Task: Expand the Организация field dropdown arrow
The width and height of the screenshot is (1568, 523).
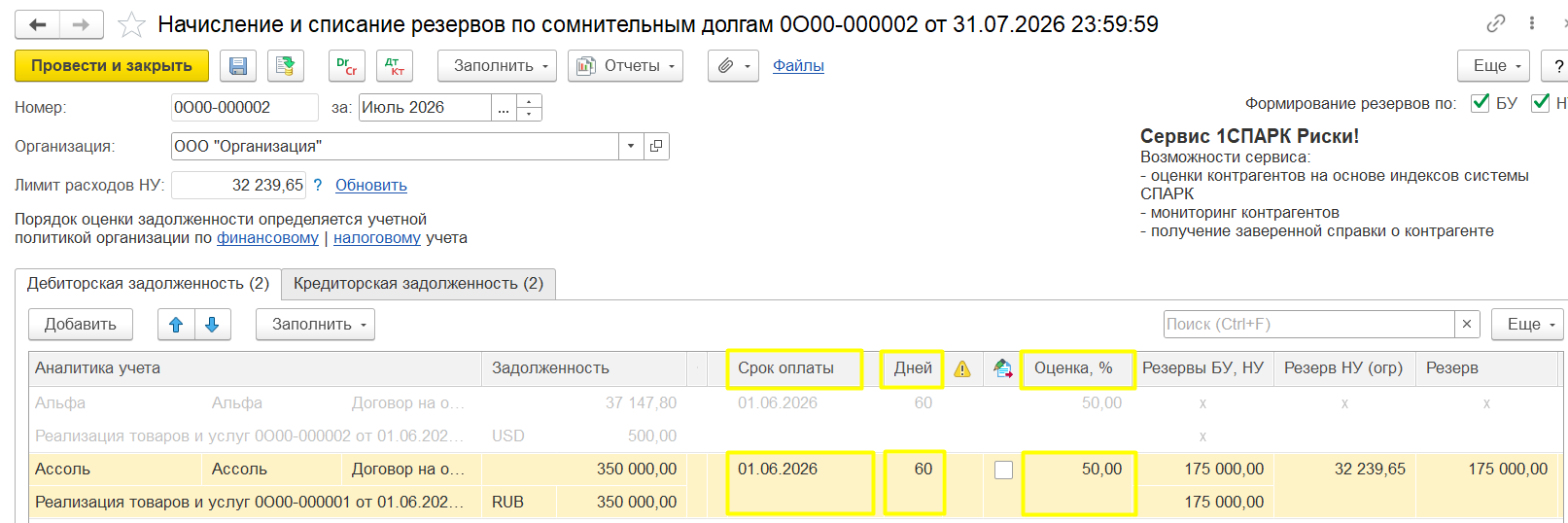Action: click(x=631, y=146)
